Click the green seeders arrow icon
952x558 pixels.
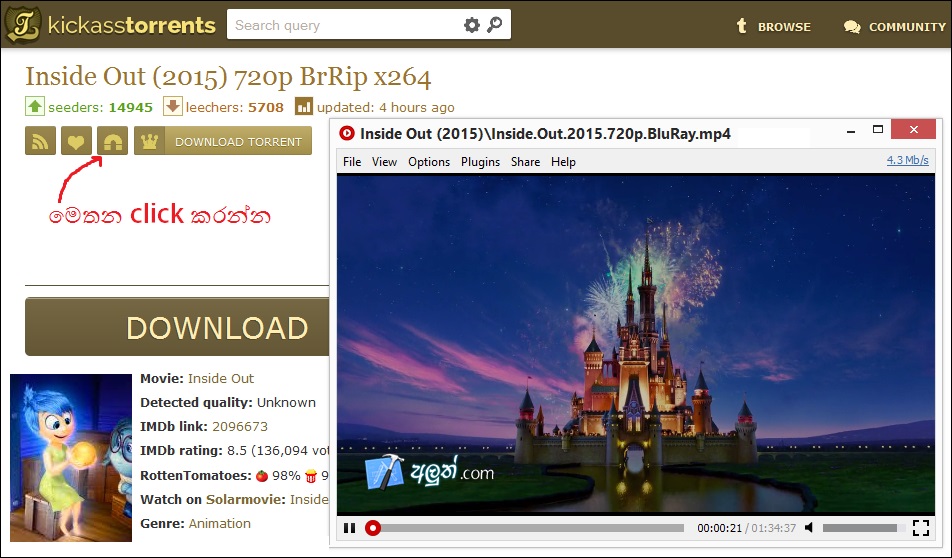pos(35,106)
